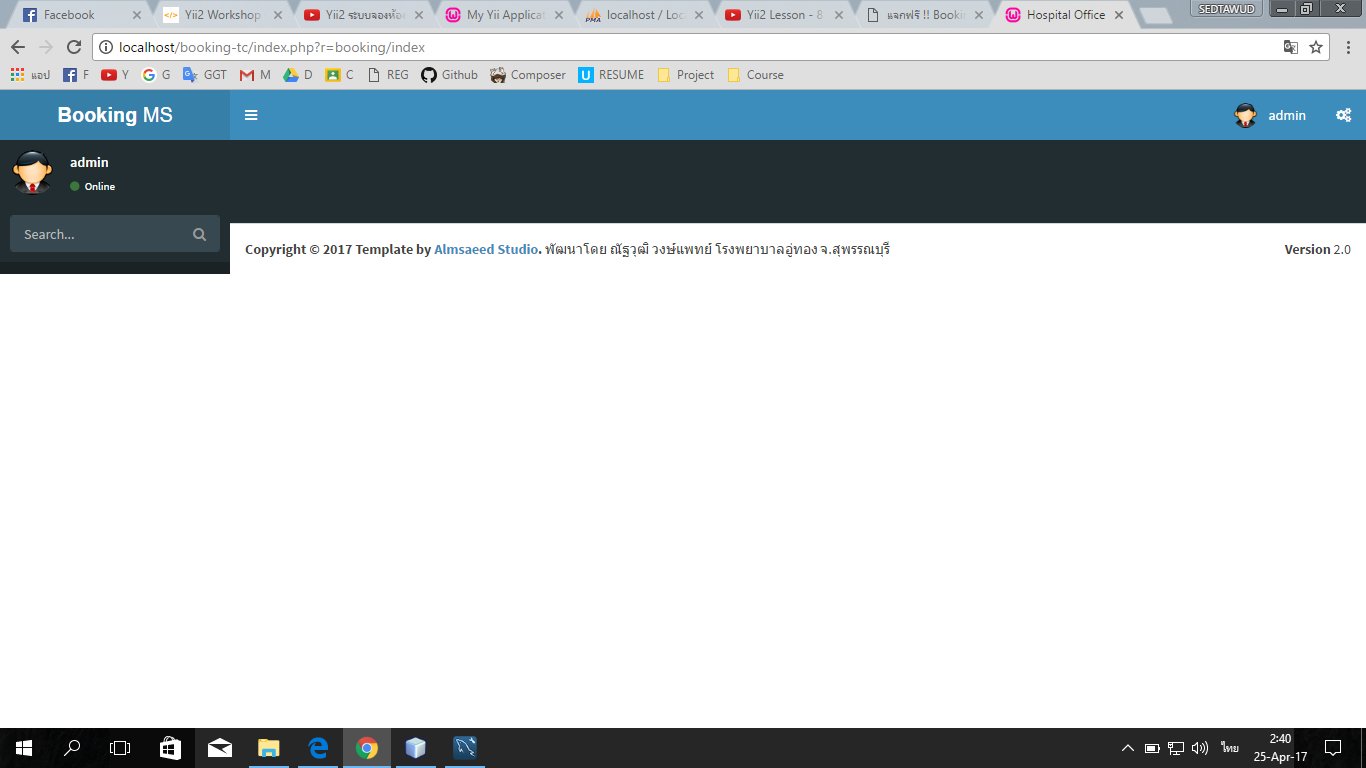View site information icon
Screen dimensions: 1366x768
pyautogui.click(x=106, y=47)
